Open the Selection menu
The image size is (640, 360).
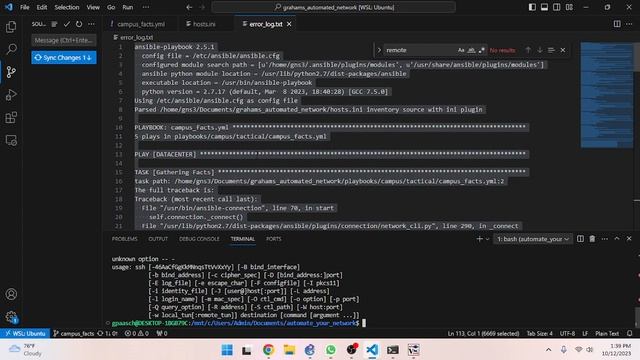[67, 7]
